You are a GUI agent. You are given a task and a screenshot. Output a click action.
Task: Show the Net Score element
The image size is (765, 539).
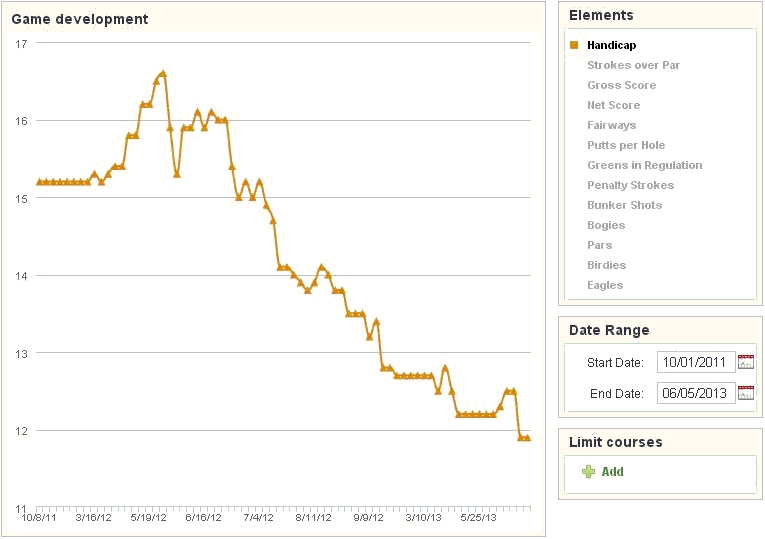click(x=613, y=105)
